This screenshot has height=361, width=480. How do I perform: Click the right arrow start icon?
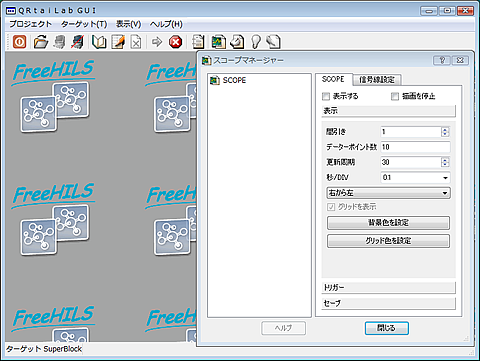[x=157, y=42]
